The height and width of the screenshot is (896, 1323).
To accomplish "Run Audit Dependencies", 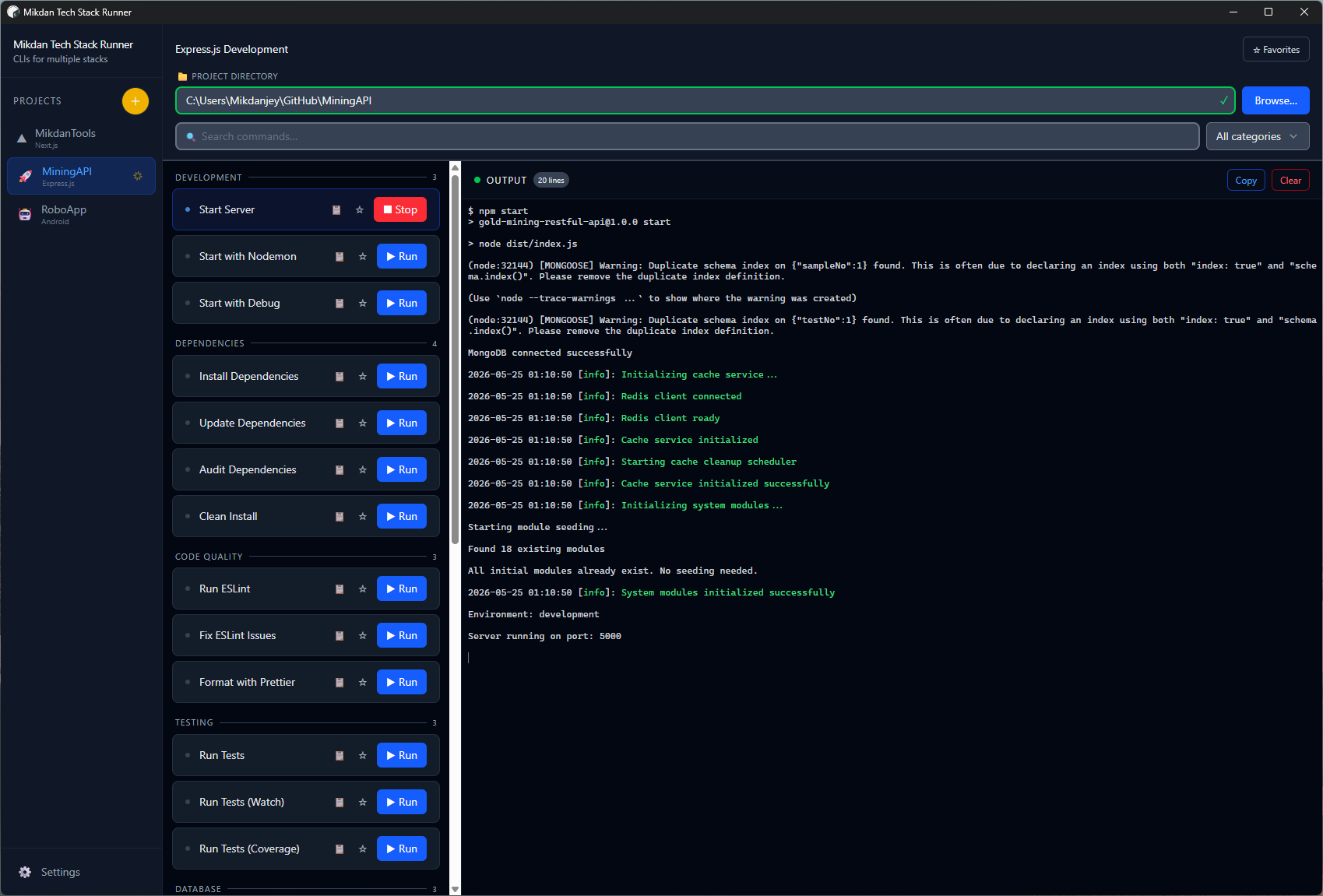I will (402, 469).
